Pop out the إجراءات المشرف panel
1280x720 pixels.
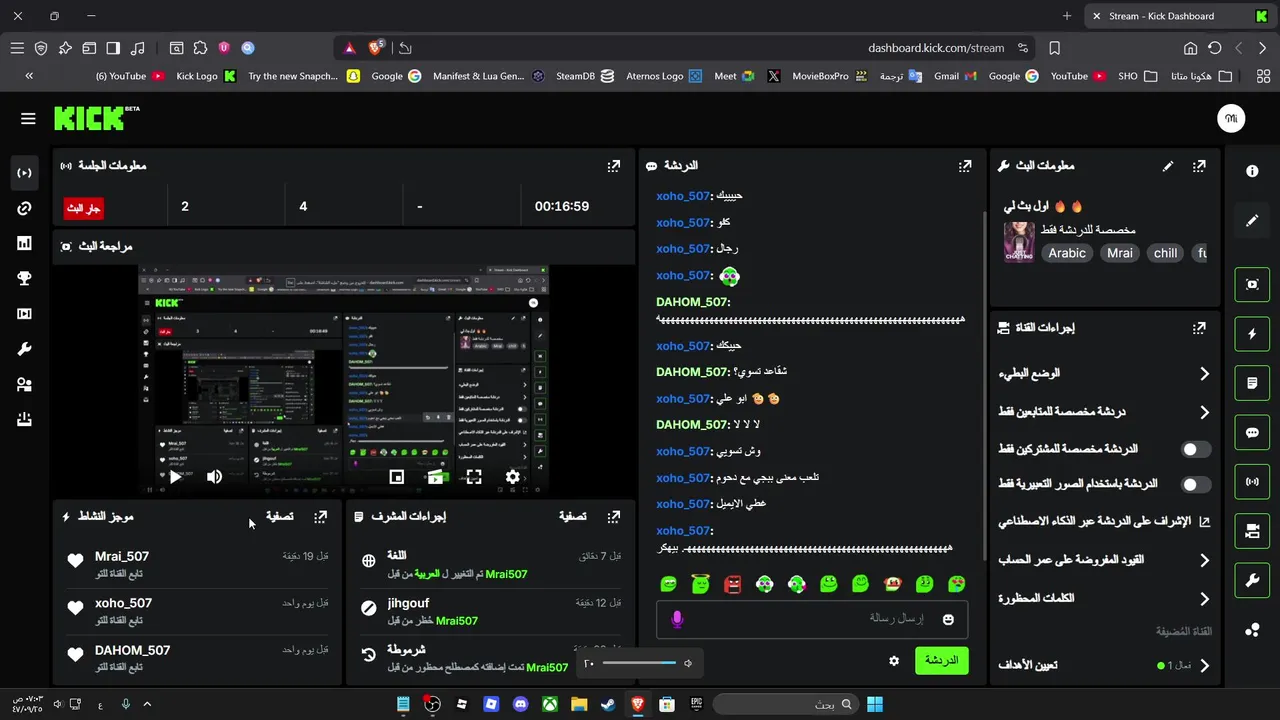click(x=614, y=517)
